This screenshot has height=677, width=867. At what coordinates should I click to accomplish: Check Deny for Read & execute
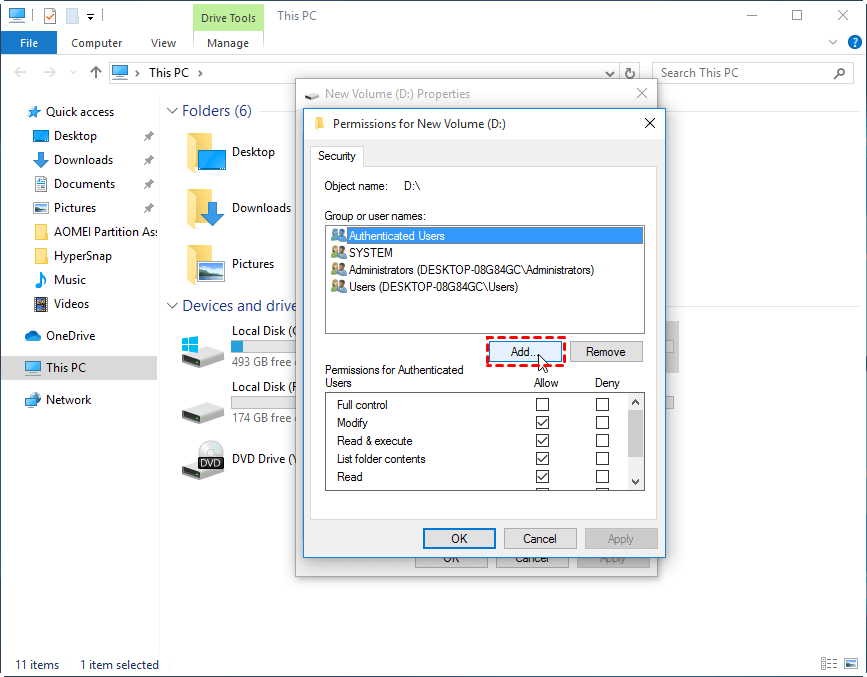click(x=602, y=441)
